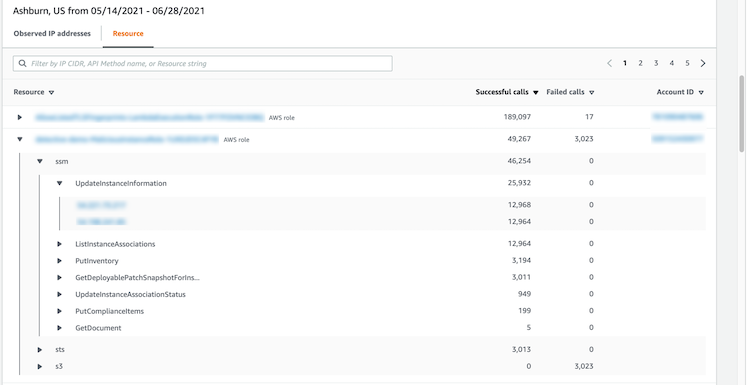Click UpdateInstanceAssociationStatus text
The image size is (750, 385).
coord(130,294)
